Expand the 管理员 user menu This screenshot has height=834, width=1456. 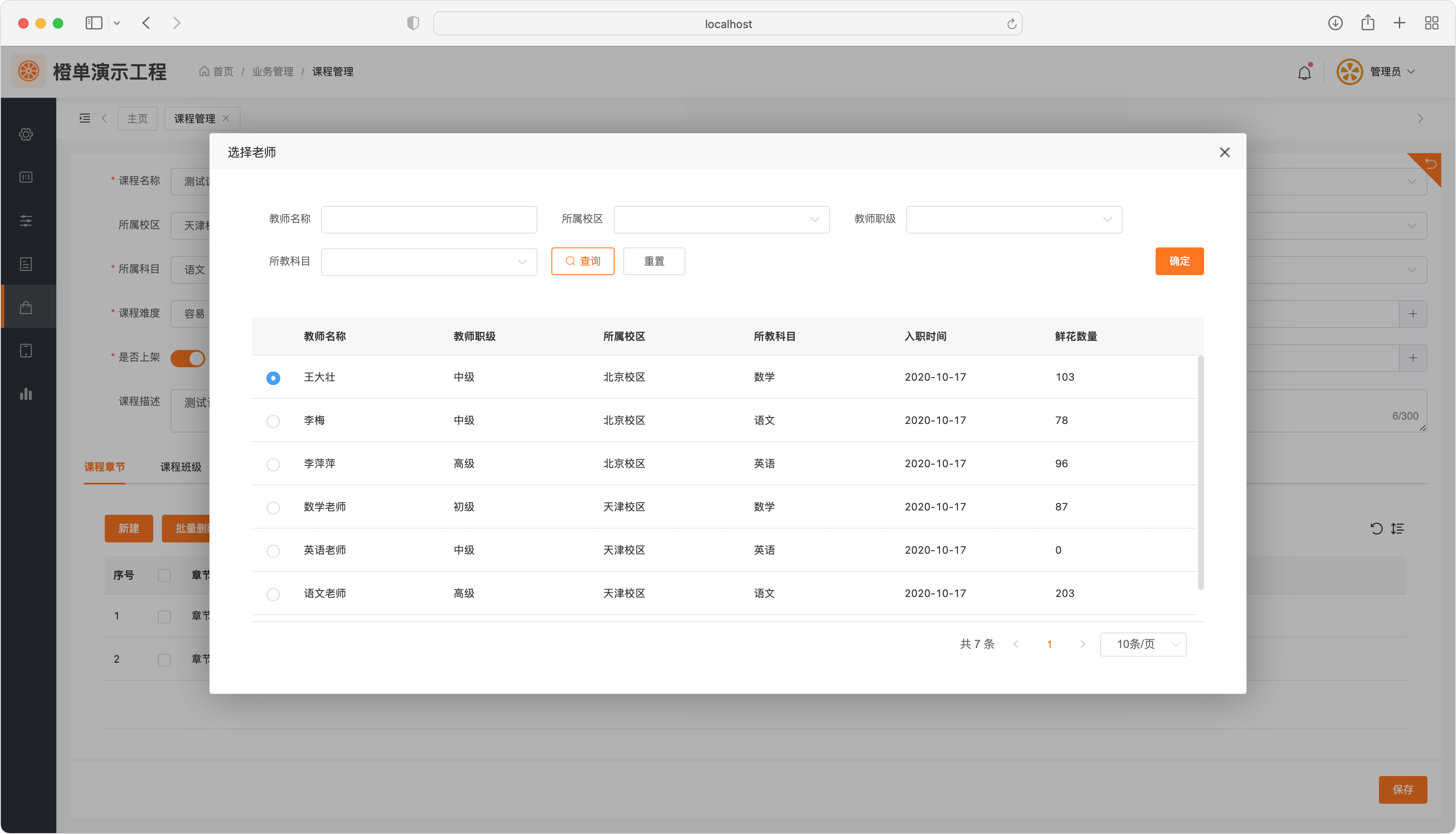(x=1392, y=72)
